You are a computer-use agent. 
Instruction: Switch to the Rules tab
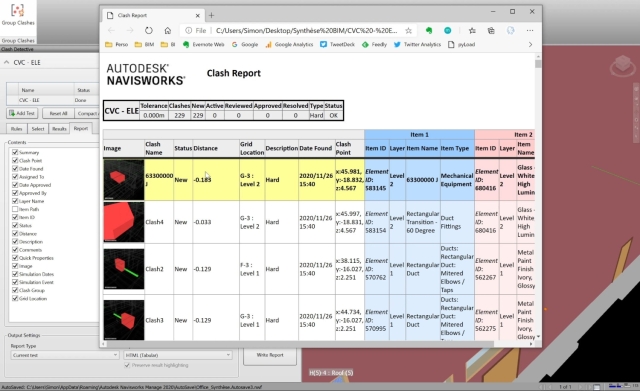click(16, 129)
